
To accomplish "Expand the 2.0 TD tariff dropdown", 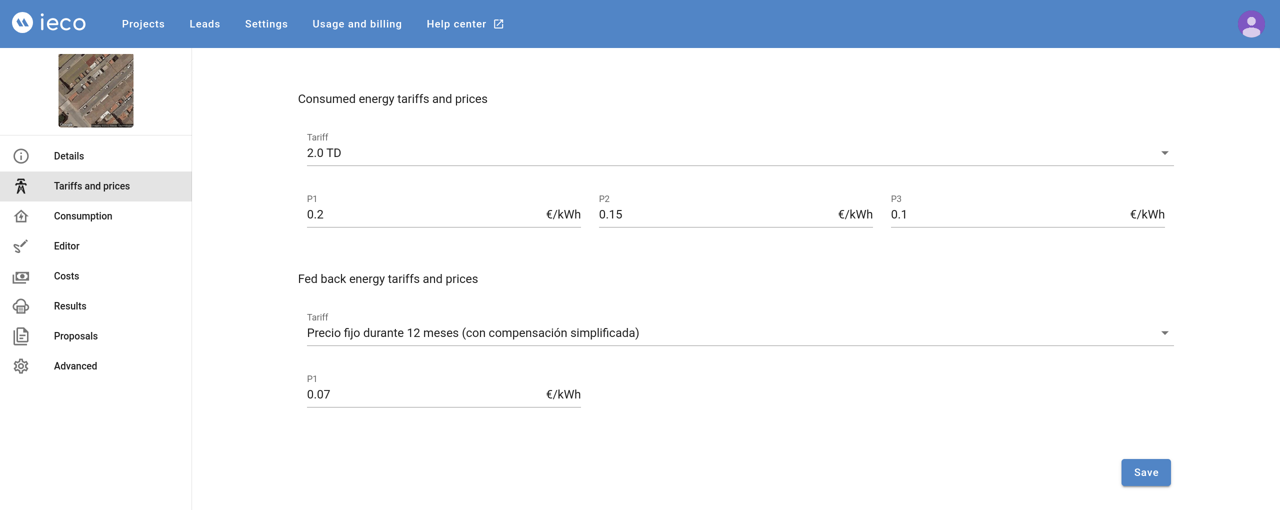I will coord(739,153).
